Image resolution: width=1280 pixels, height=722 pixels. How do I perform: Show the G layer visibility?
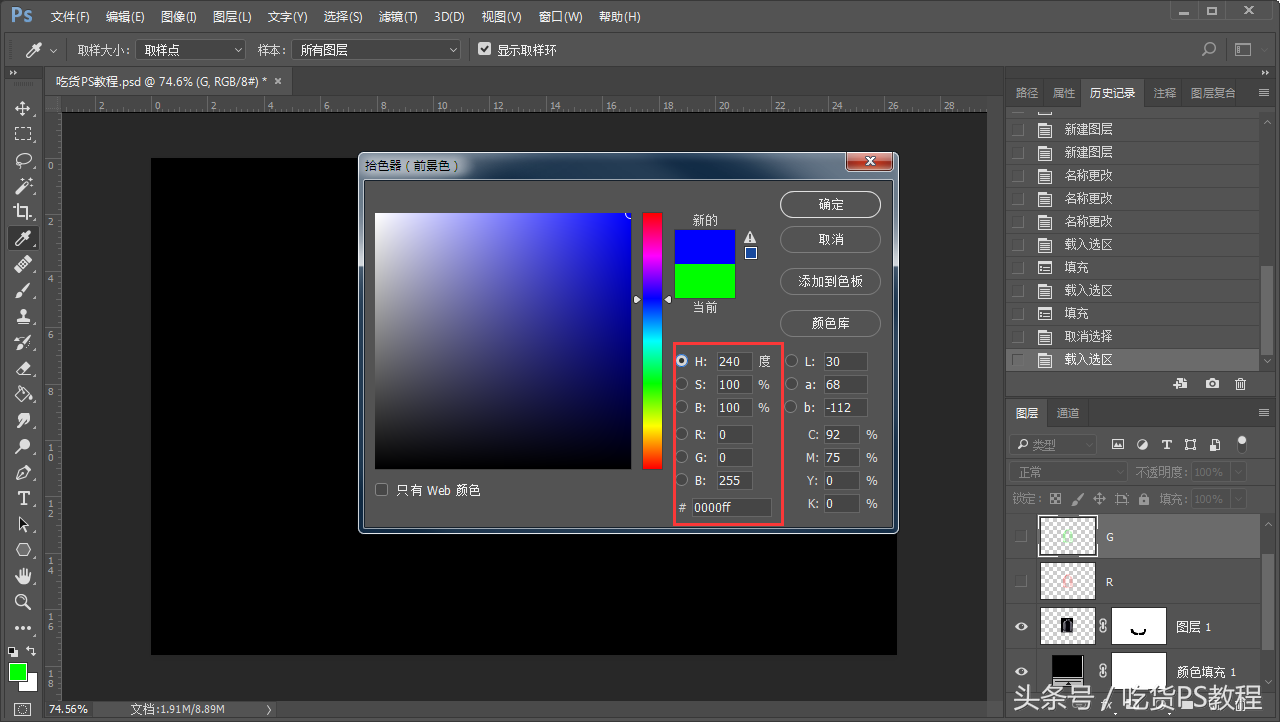(1021, 536)
